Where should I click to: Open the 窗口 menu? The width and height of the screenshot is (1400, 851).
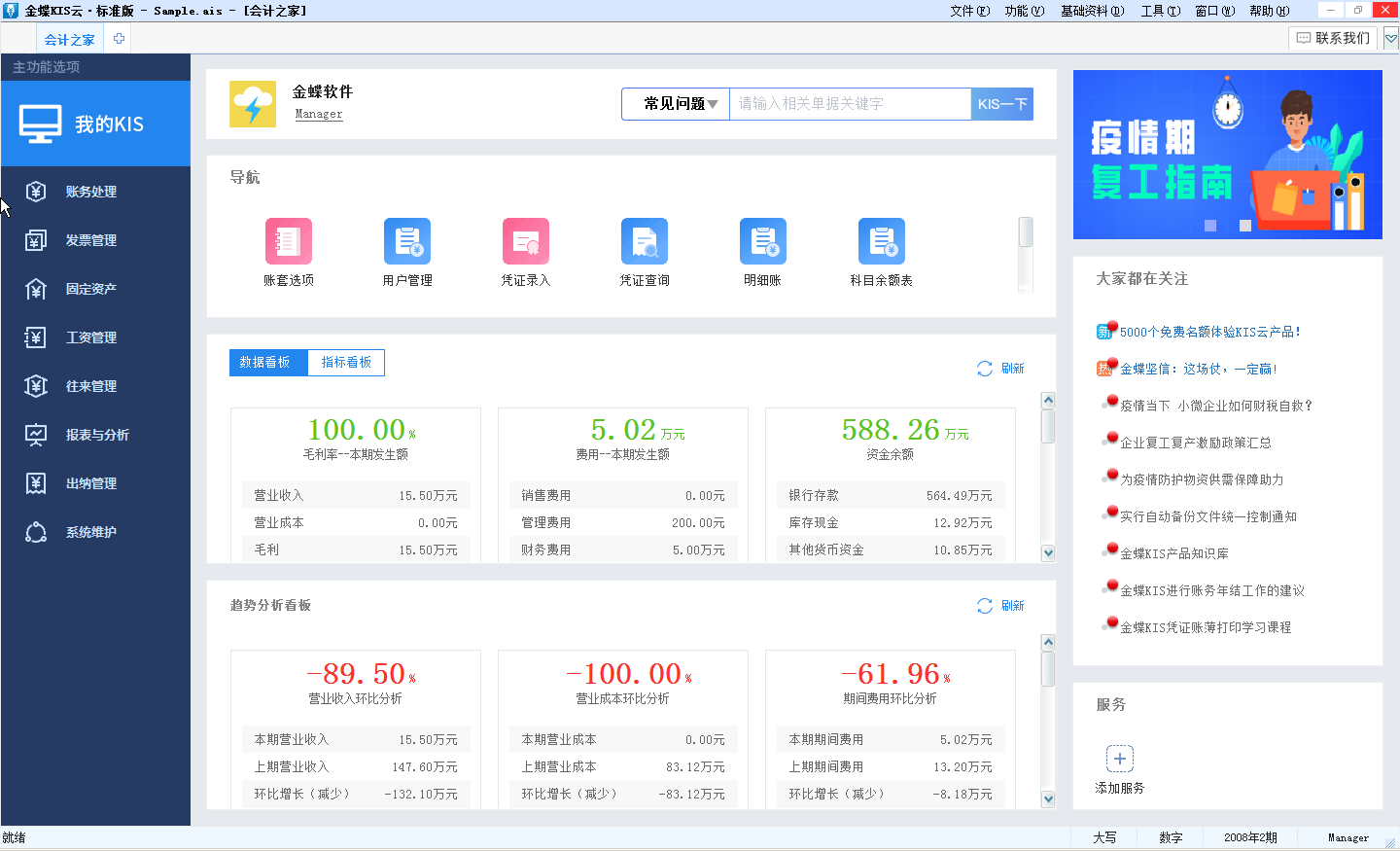pyautogui.click(x=1214, y=11)
